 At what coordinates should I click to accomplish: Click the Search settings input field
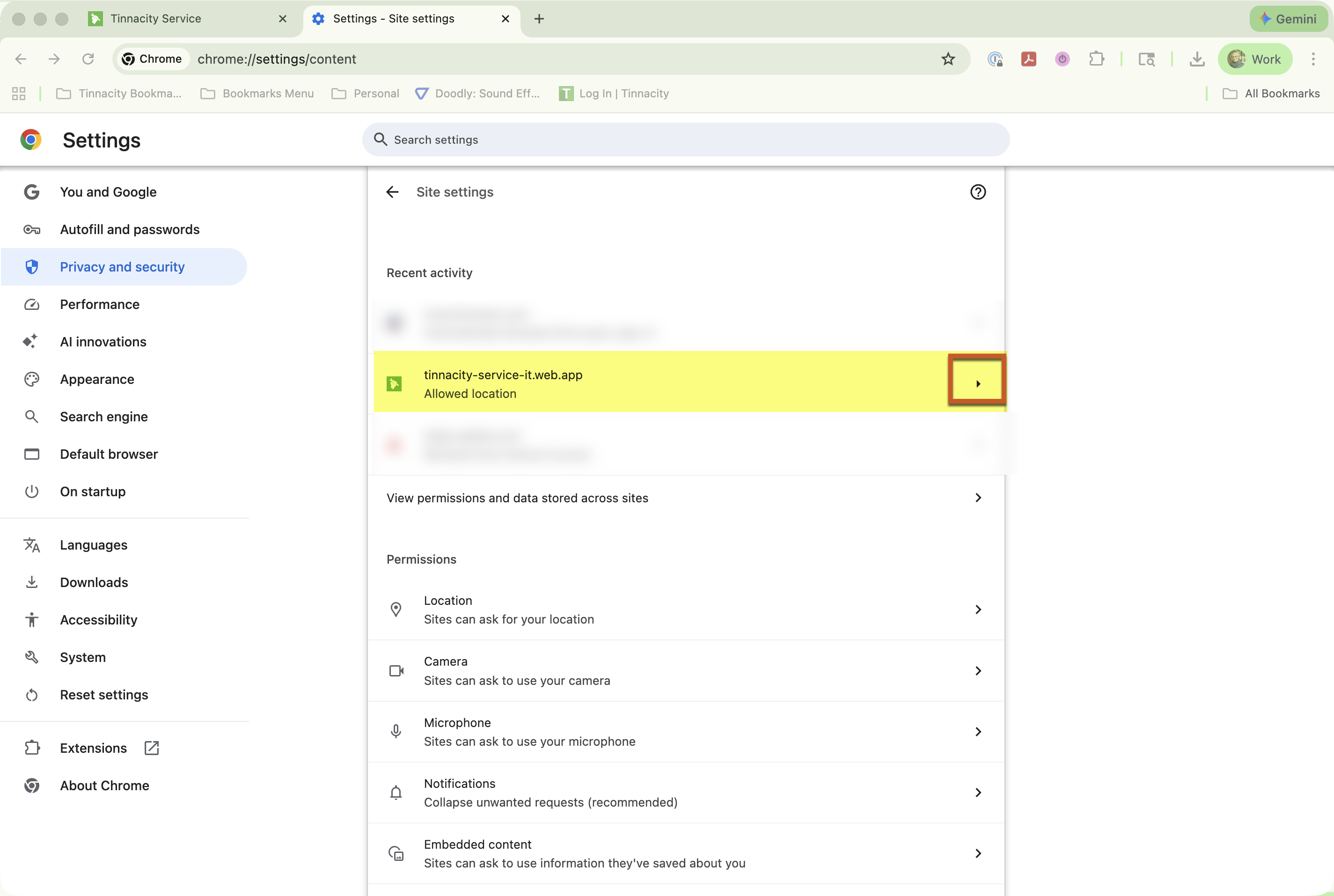(686, 140)
